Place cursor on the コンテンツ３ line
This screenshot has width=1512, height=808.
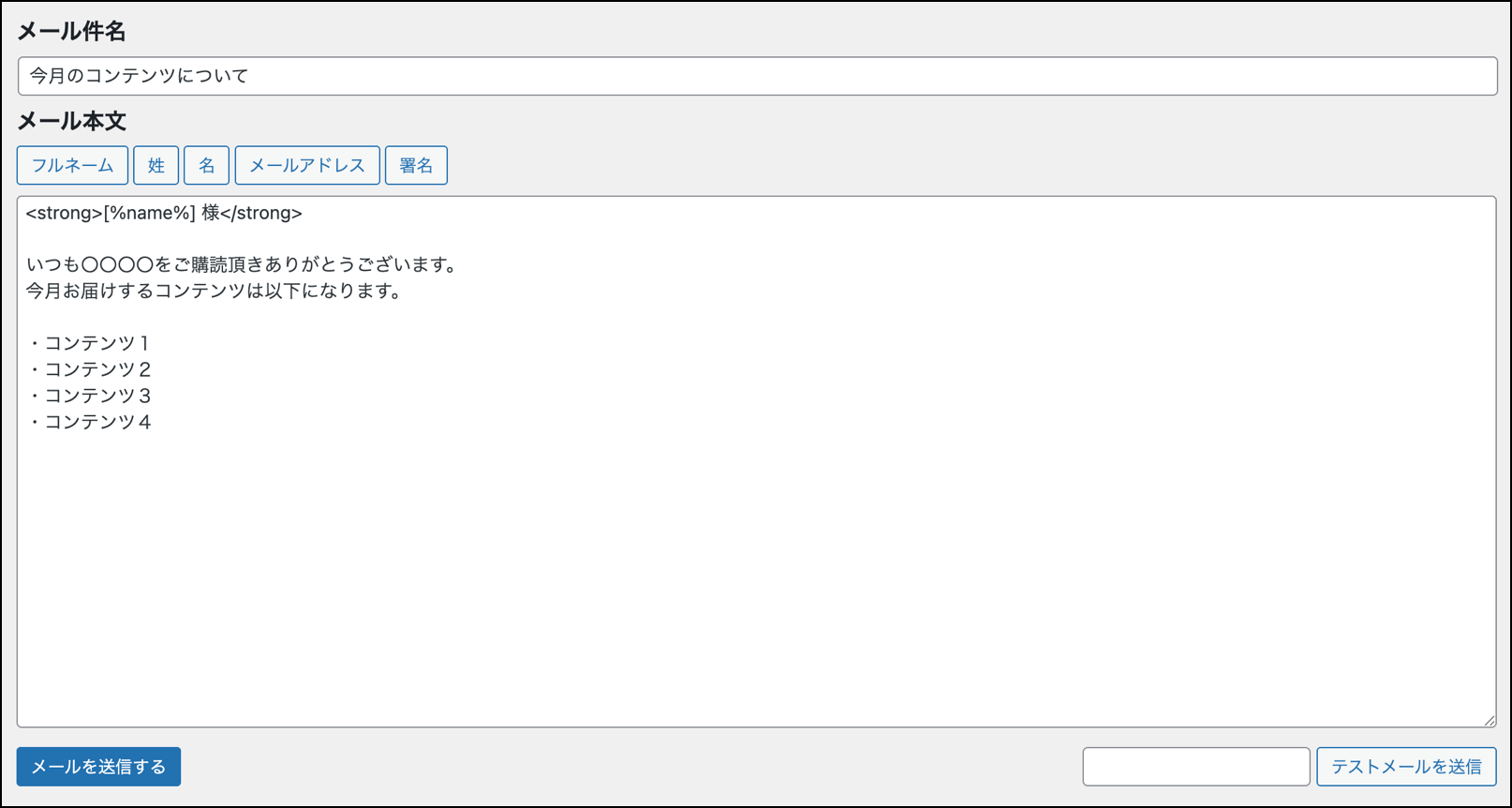point(90,397)
